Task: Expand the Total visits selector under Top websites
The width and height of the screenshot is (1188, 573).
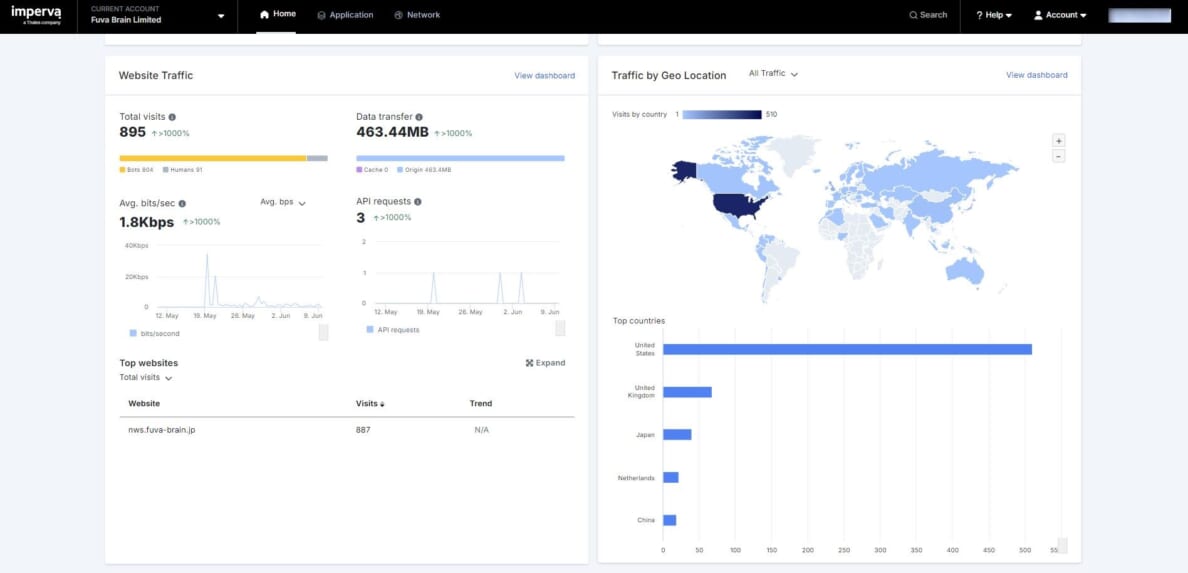Action: pyautogui.click(x=146, y=378)
